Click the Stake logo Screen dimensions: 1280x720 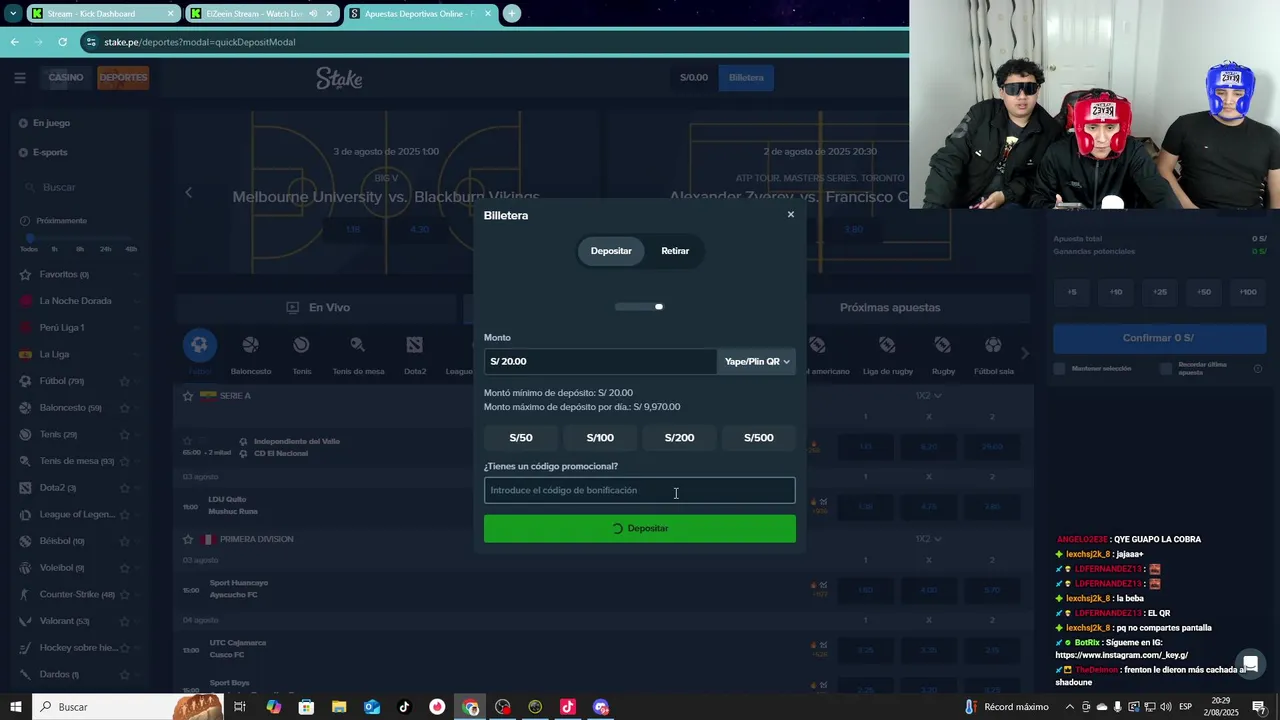coord(339,78)
